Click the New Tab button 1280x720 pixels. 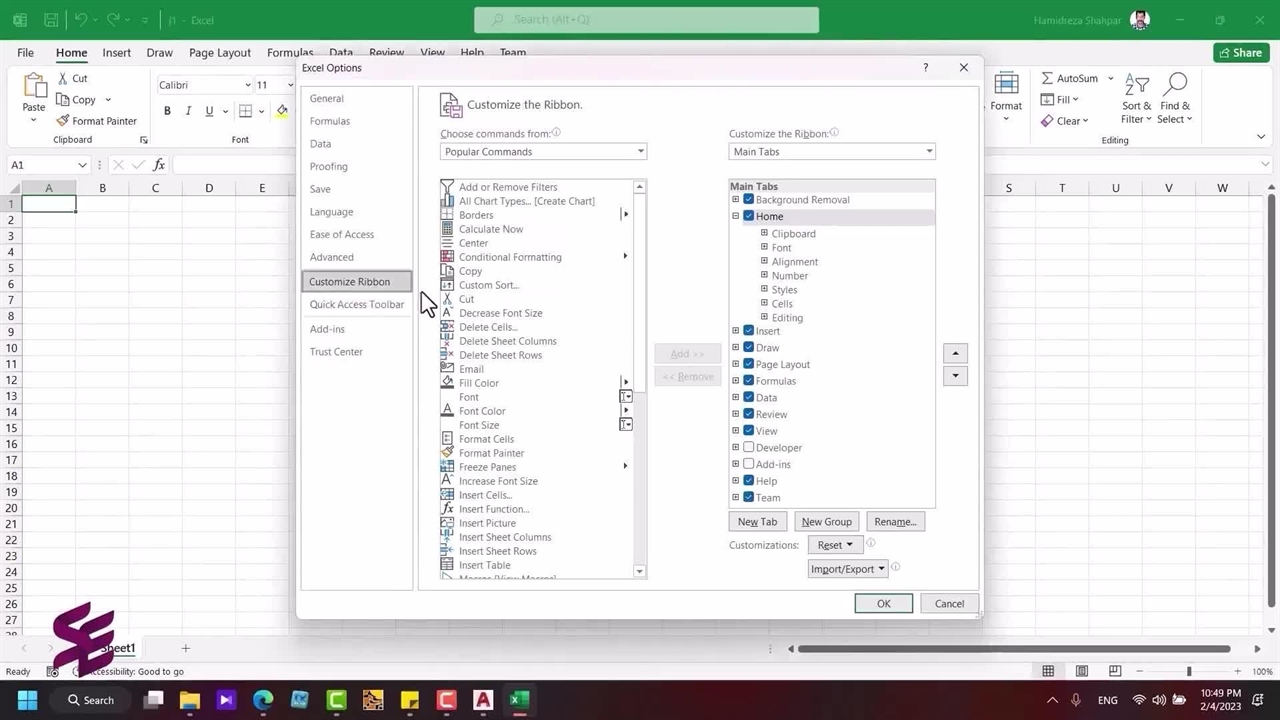click(x=757, y=522)
